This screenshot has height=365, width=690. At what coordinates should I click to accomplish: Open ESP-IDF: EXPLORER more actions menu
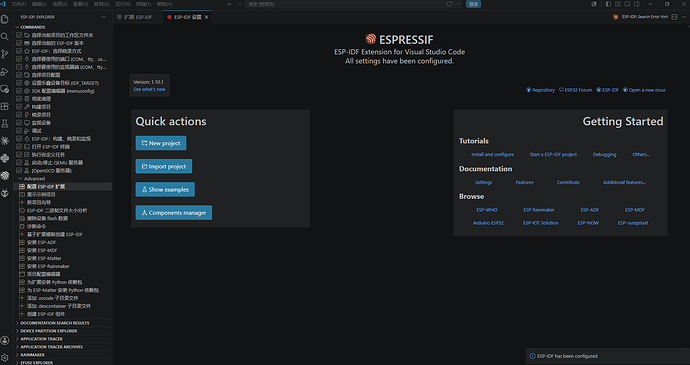coord(103,17)
